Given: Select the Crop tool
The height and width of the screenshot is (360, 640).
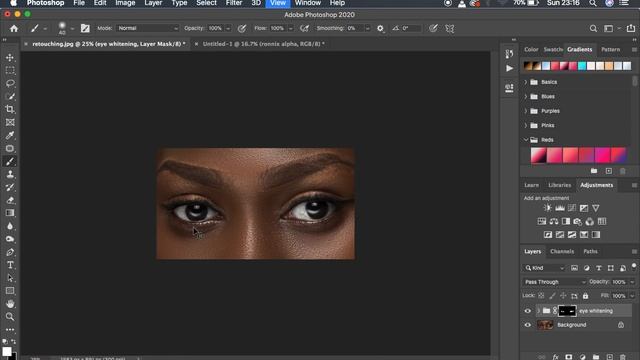Looking at the screenshot, I should click(x=10, y=109).
